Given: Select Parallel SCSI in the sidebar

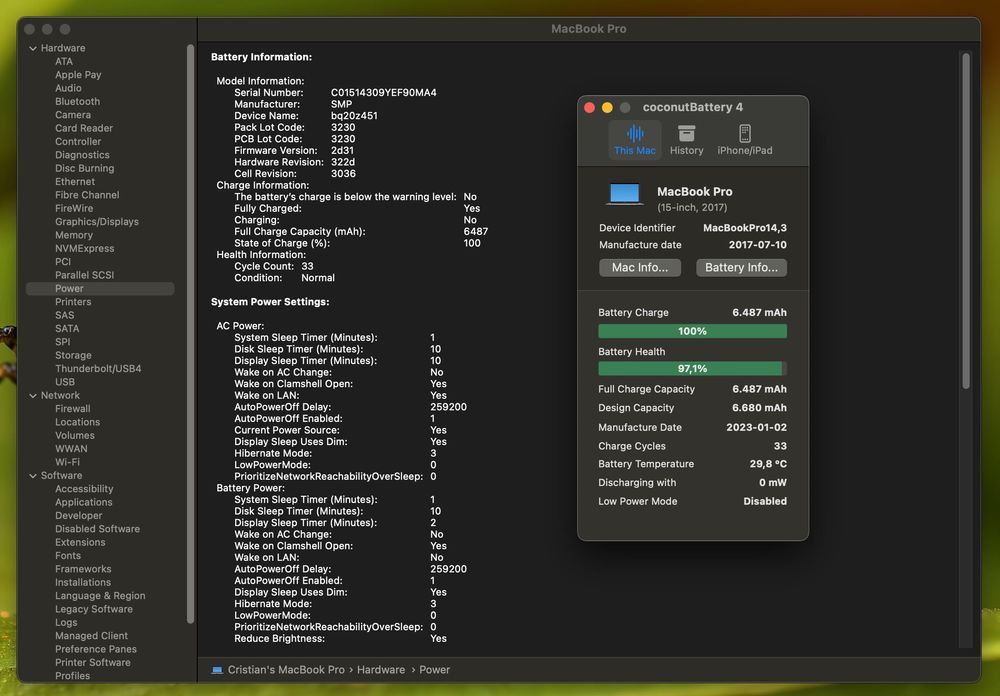Looking at the screenshot, I should coord(84,276).
